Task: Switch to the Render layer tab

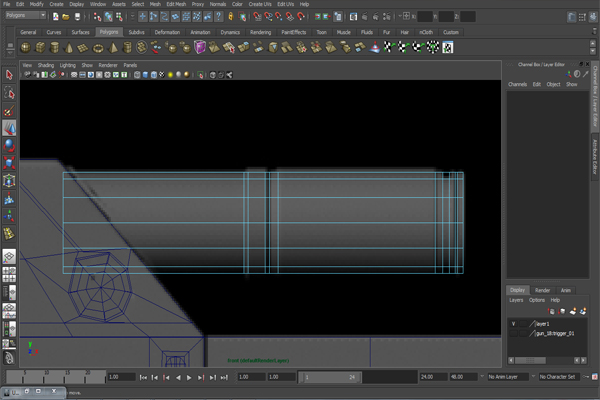Action: 542,290
